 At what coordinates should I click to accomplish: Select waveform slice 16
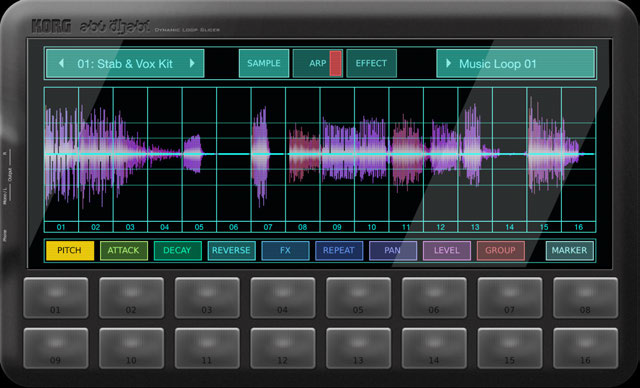(578, 159)
